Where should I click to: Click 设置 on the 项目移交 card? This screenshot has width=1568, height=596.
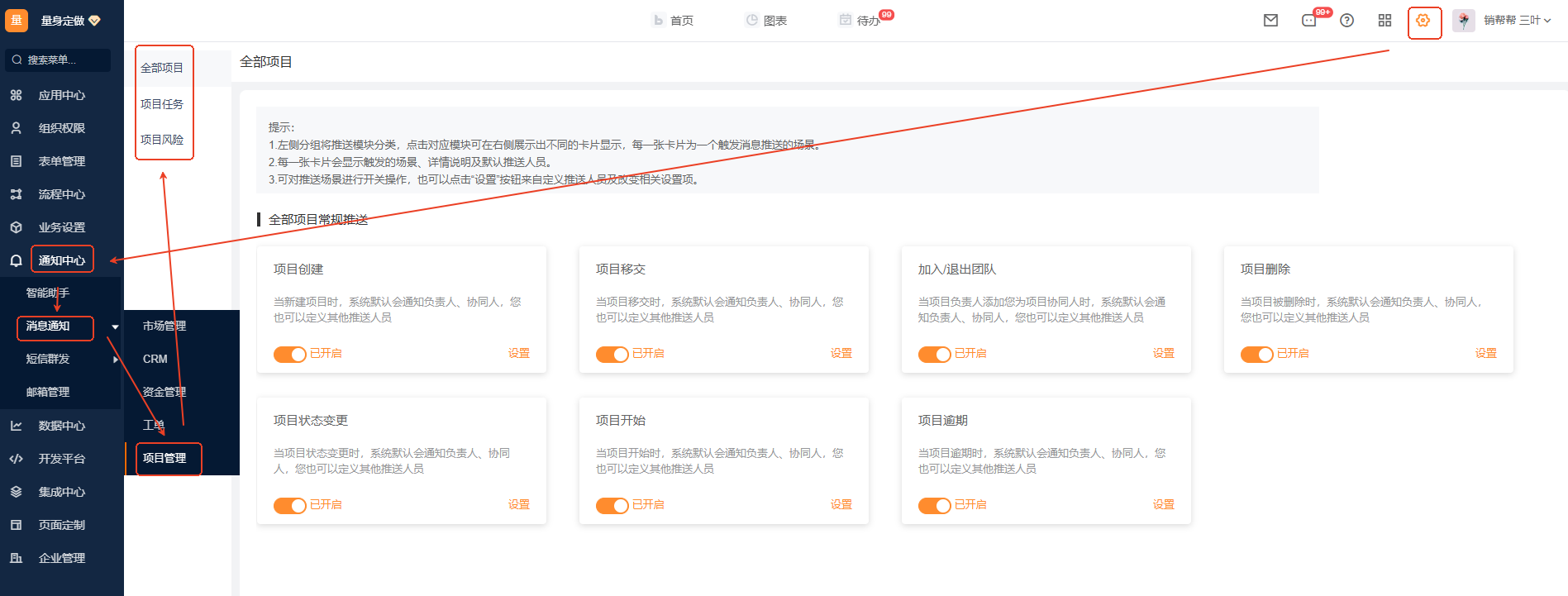click(841, 354)
